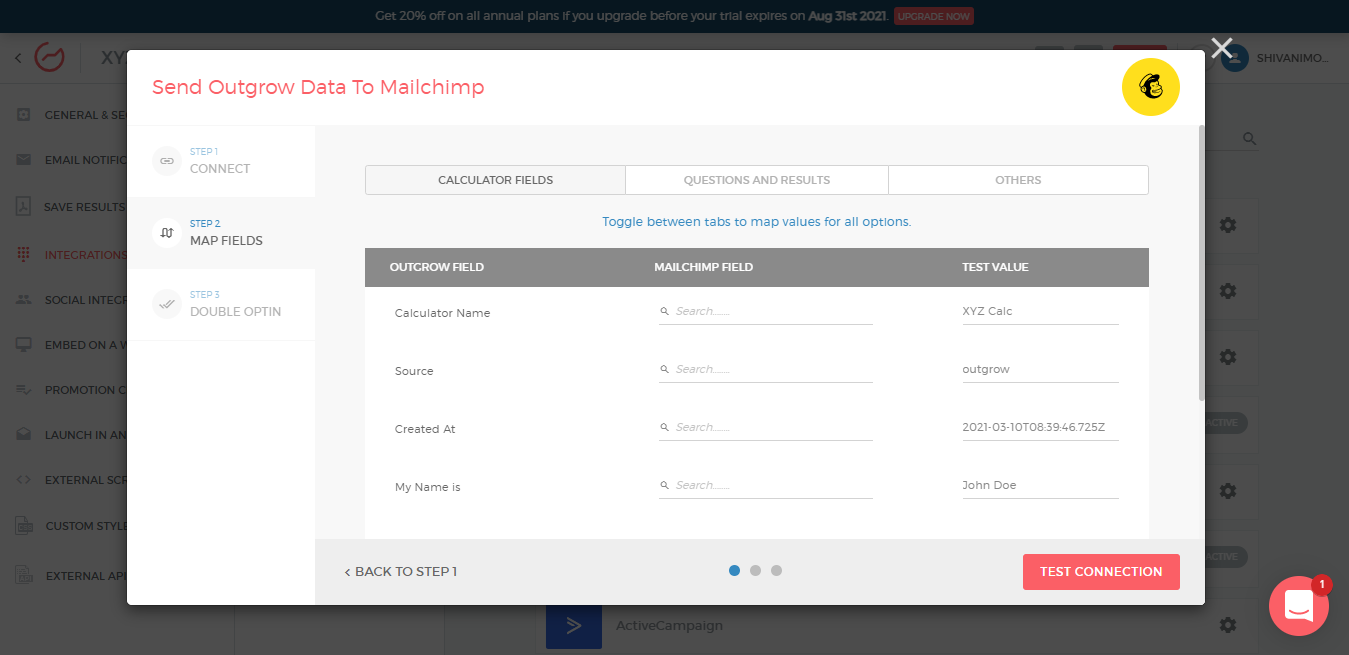The image size is (1349, 655).
Task: Click Custom Styles sidebar icon
Action: pyautogui.click(x=24, y=525)
